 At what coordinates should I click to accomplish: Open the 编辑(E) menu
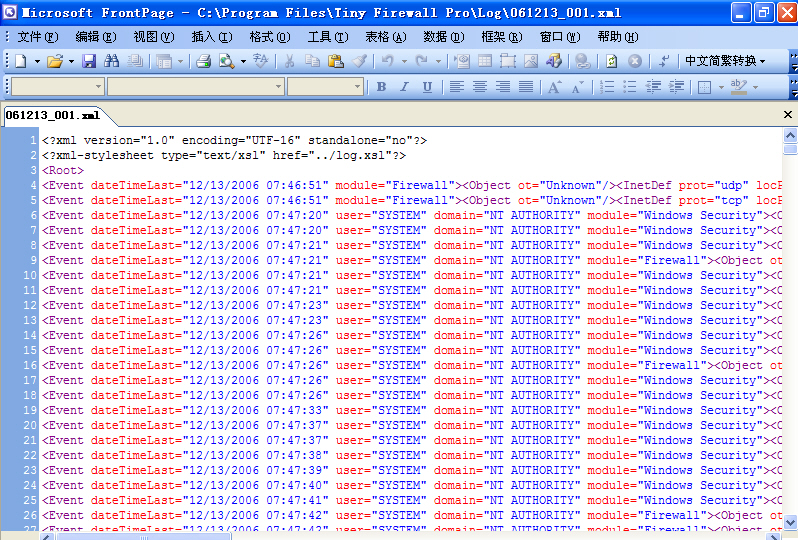96,37
